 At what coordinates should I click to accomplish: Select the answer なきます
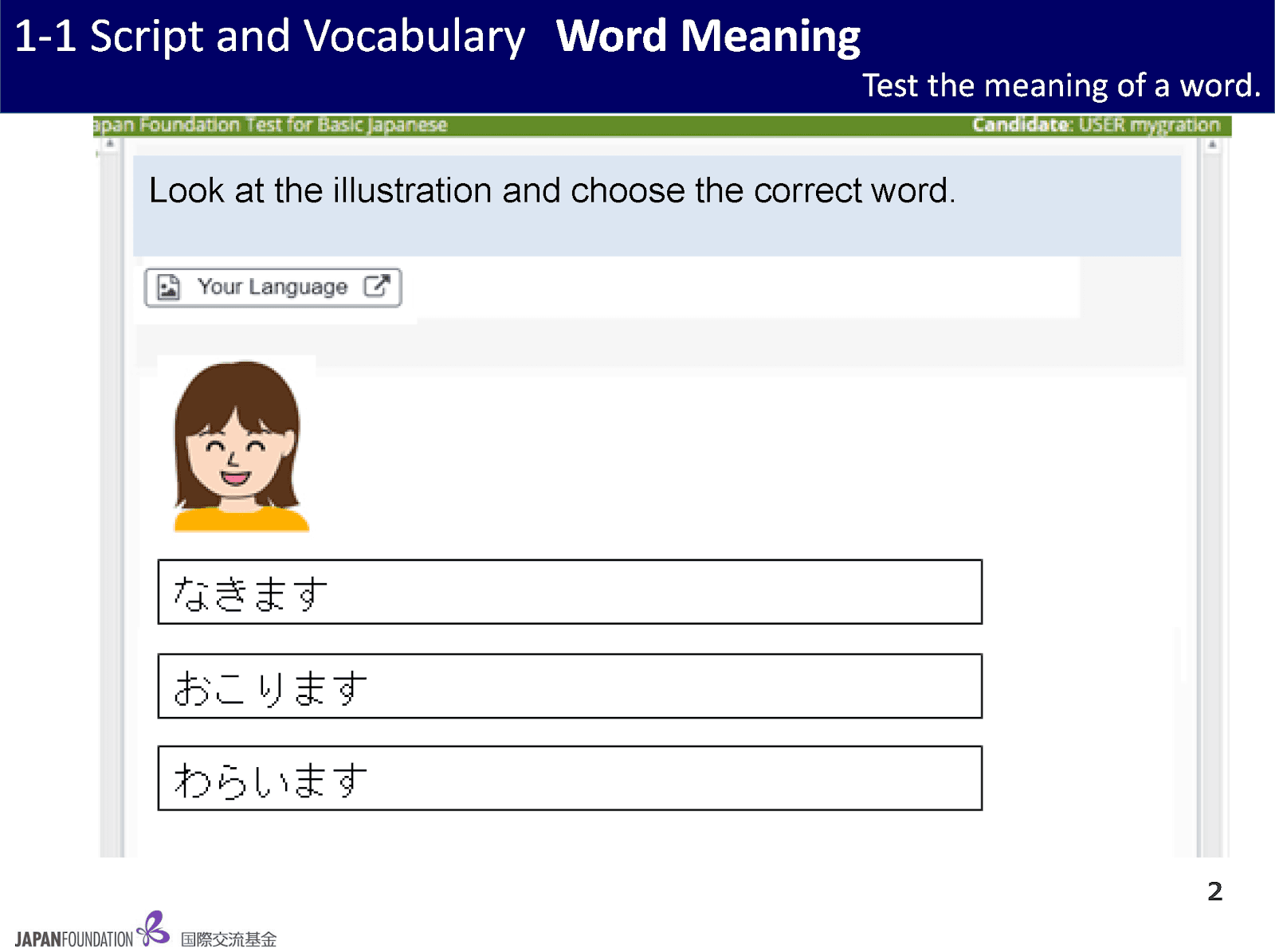point(569,592)
